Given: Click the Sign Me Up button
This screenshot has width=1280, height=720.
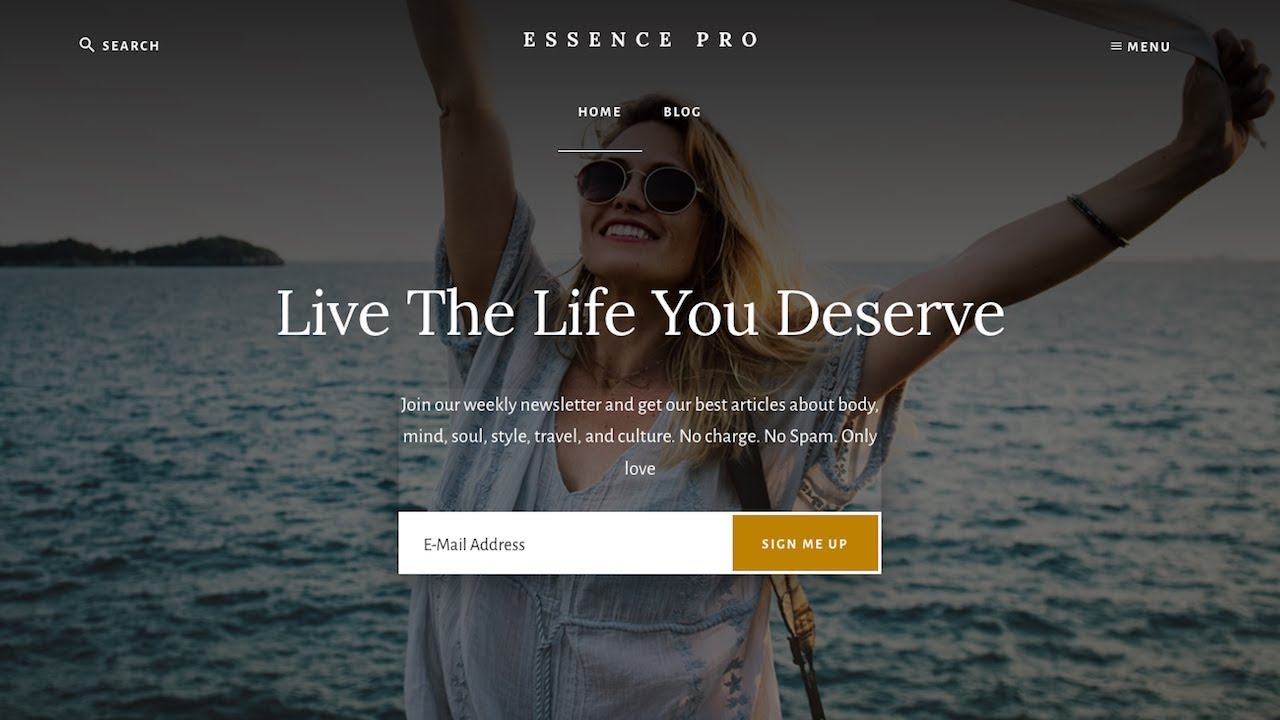Looking at the screenshot, I should (x=805, y=544).
